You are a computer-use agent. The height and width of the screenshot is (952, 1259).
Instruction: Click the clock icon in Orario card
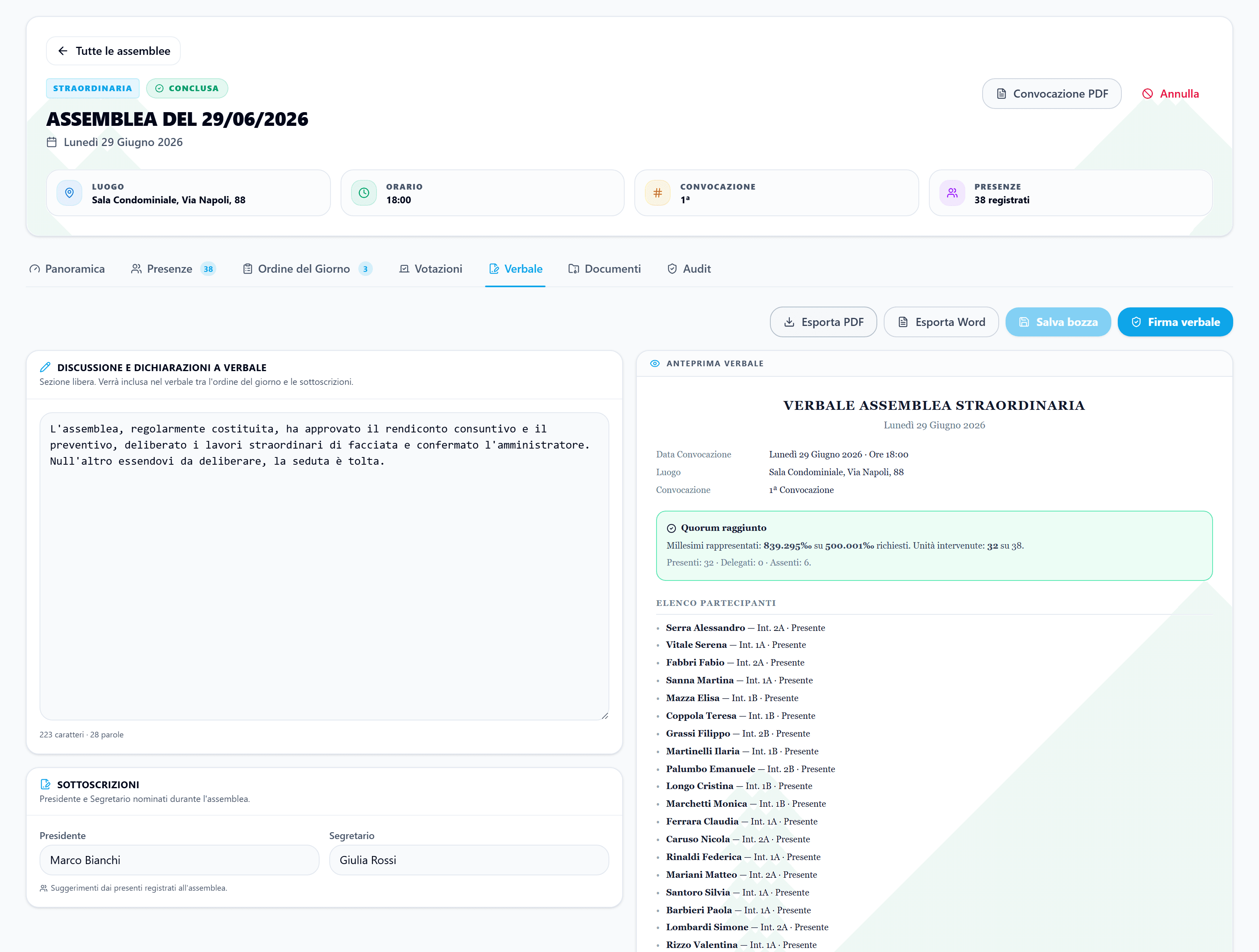point(364,193)
